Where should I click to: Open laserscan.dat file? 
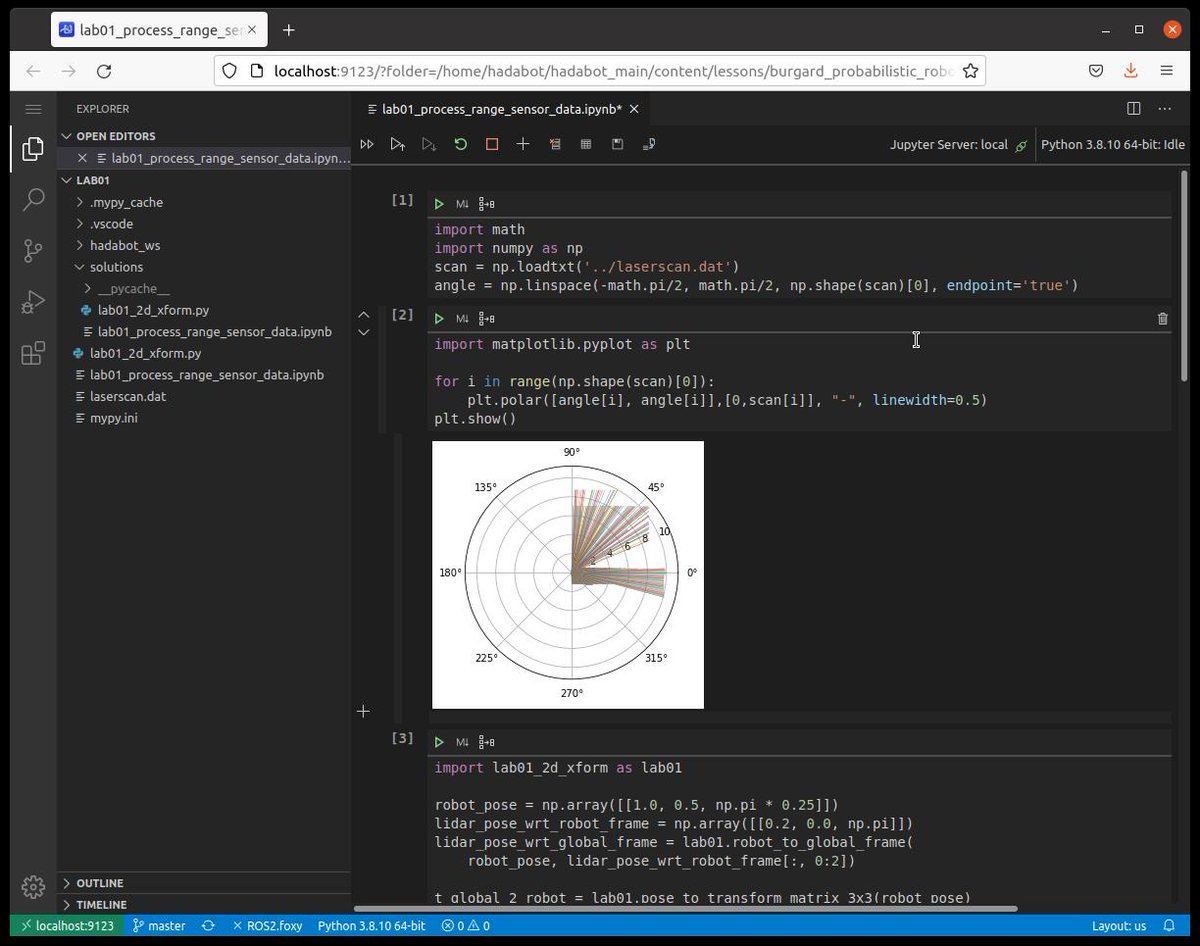(x=203, y=396)
